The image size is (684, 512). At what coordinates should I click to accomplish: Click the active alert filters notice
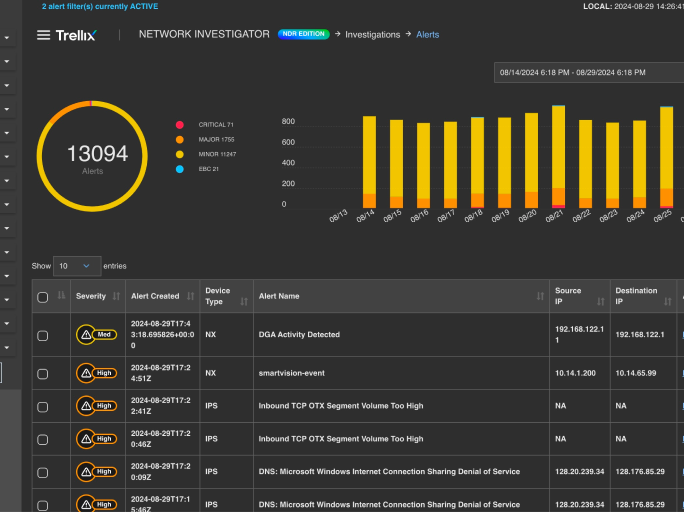pyautogui.click(x=100, y=6)
